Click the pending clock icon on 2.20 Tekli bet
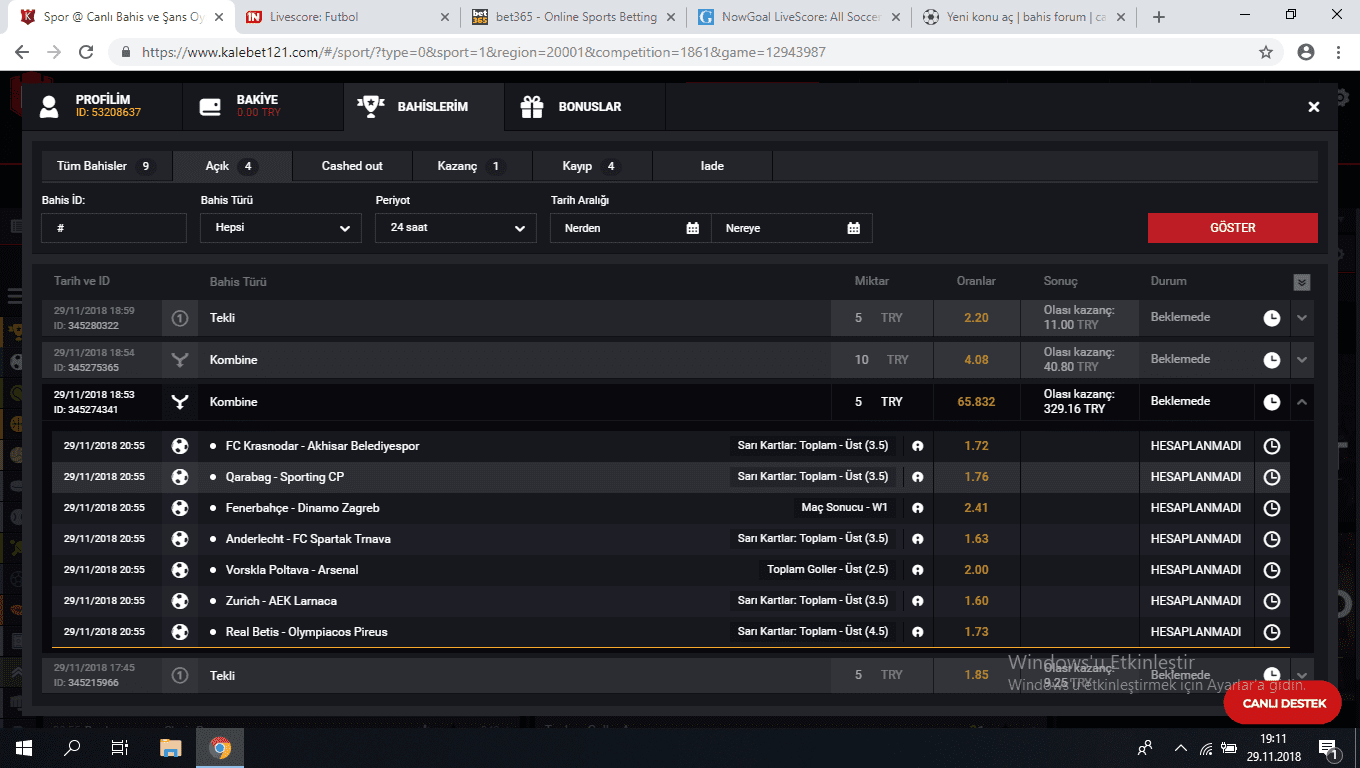Image resolution: width=1360 pixels, height=768 pixels. 1272,318
